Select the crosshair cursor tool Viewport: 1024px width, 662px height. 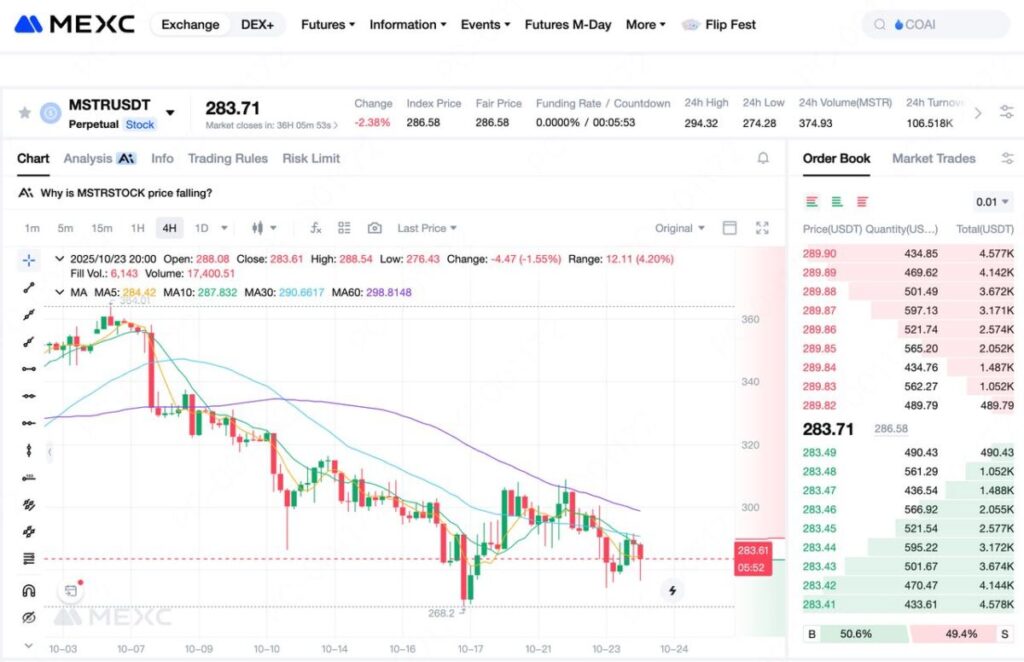29,260
